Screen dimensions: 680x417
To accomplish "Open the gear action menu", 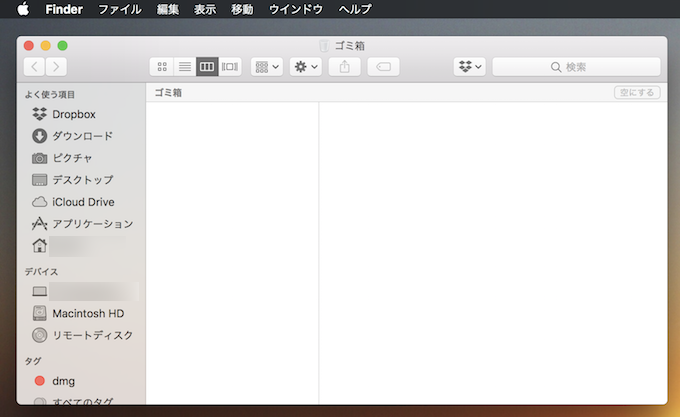I will 305,67.
